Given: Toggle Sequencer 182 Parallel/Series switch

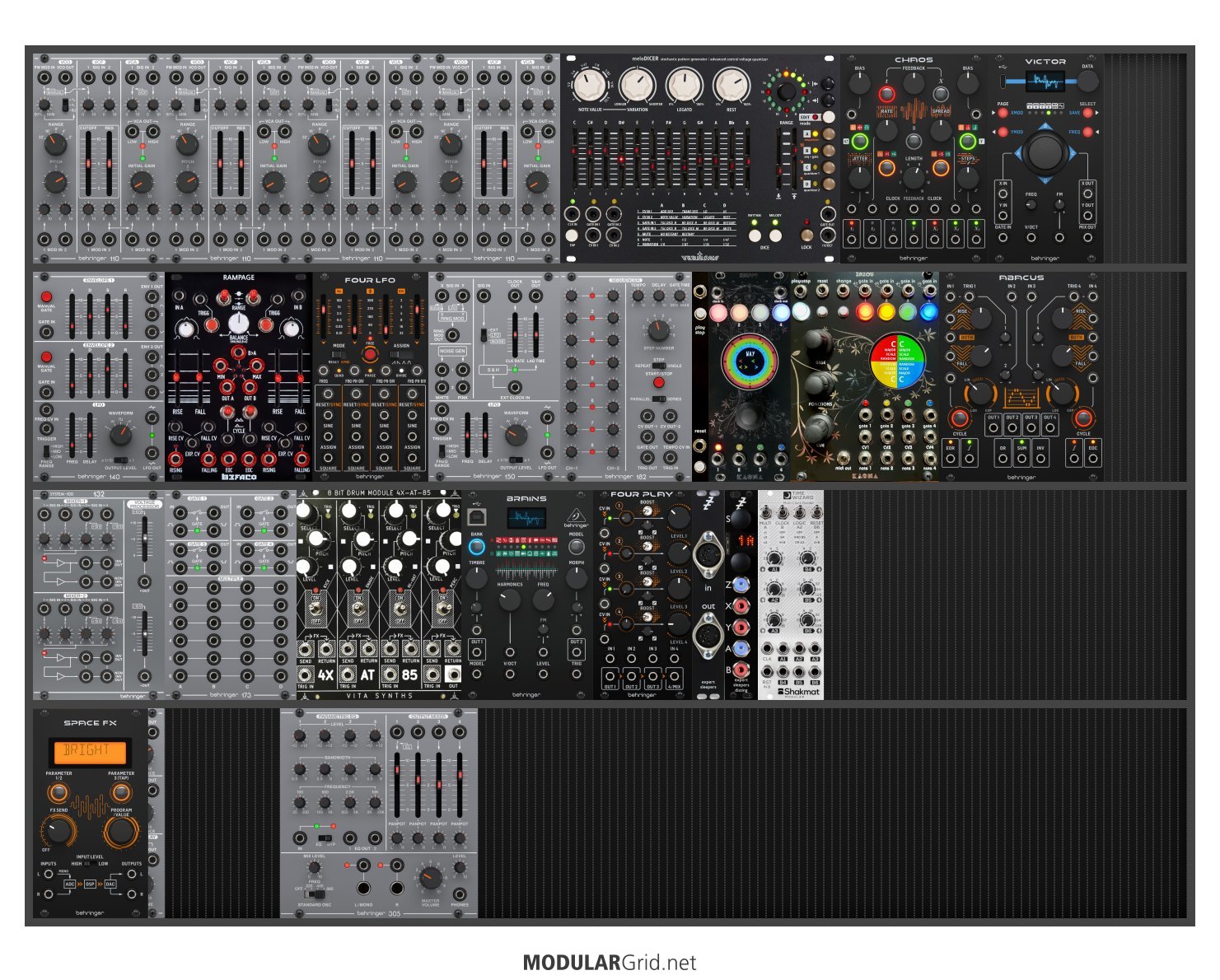Looking at the screenshot, I should pos(657,399).
